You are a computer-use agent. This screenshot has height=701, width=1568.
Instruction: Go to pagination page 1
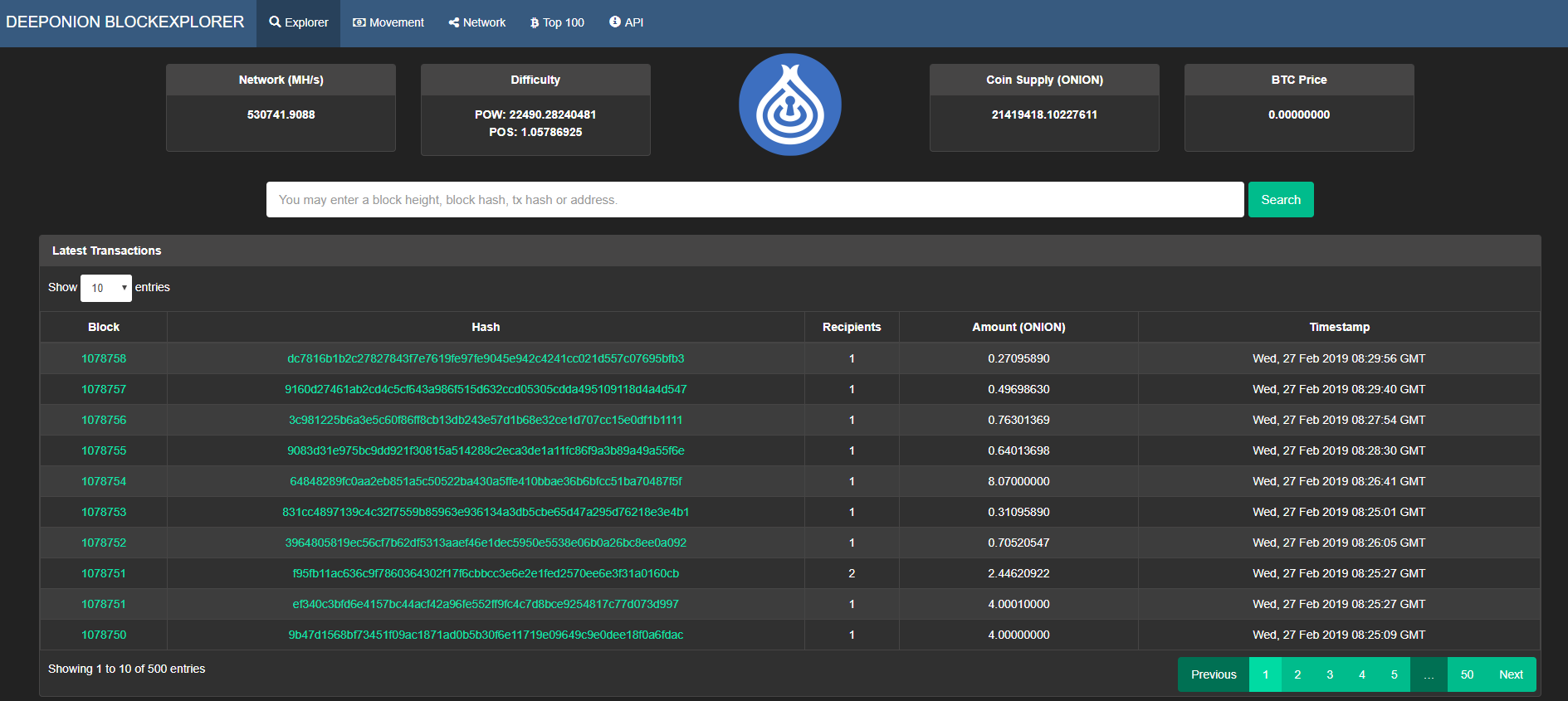(1265, 674)
